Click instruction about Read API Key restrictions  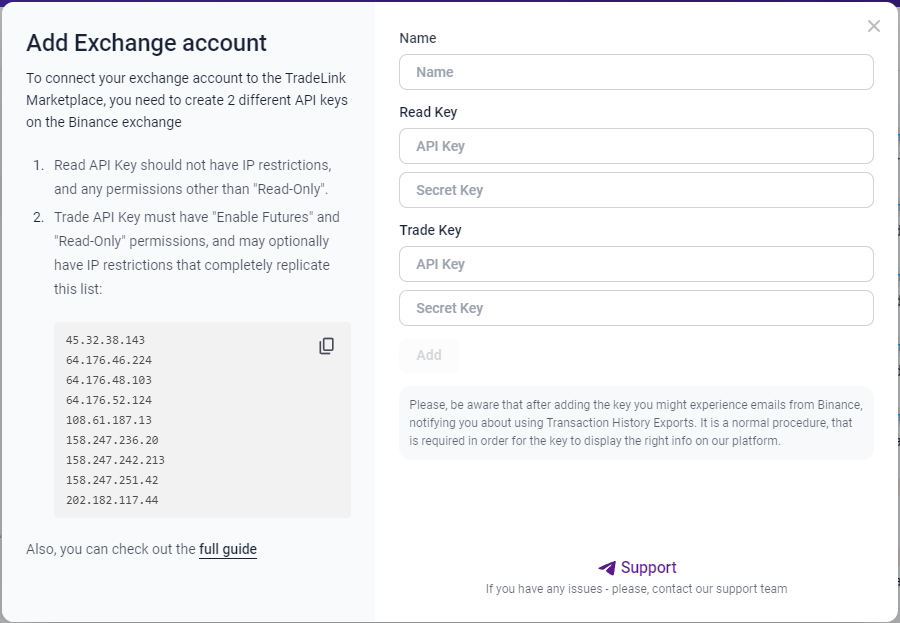pos(192,177)
